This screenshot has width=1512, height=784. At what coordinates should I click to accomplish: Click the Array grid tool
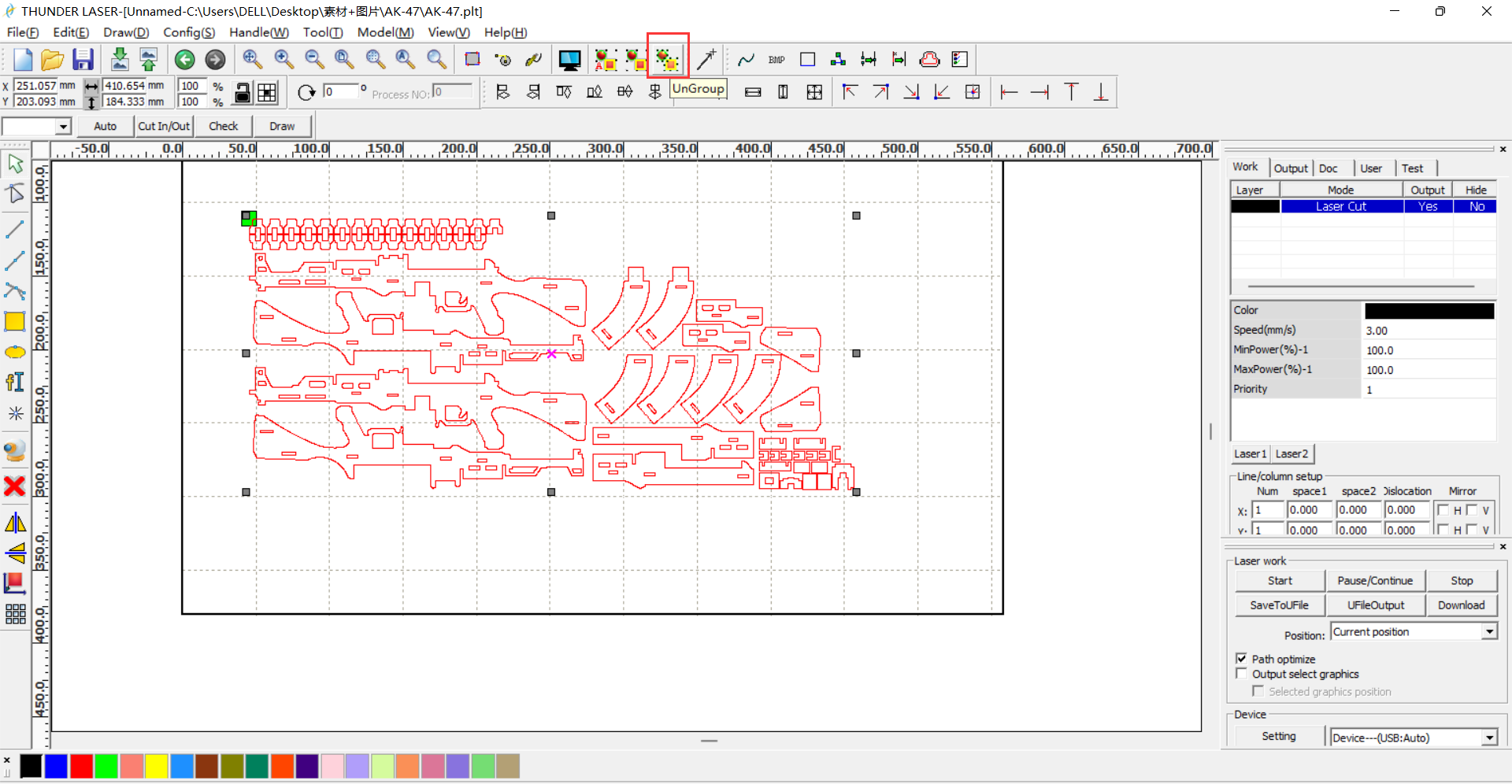tap(15, 614)
